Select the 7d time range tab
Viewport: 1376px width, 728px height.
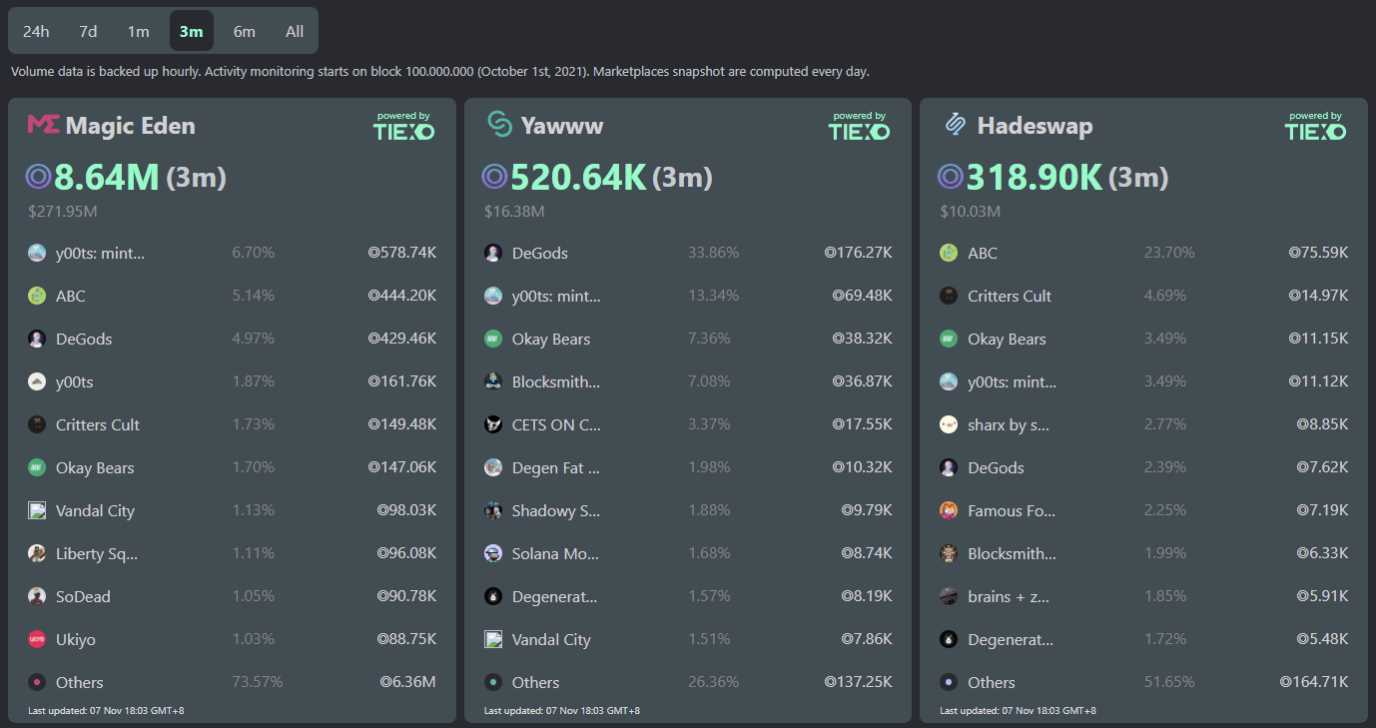tap(88, 31)
